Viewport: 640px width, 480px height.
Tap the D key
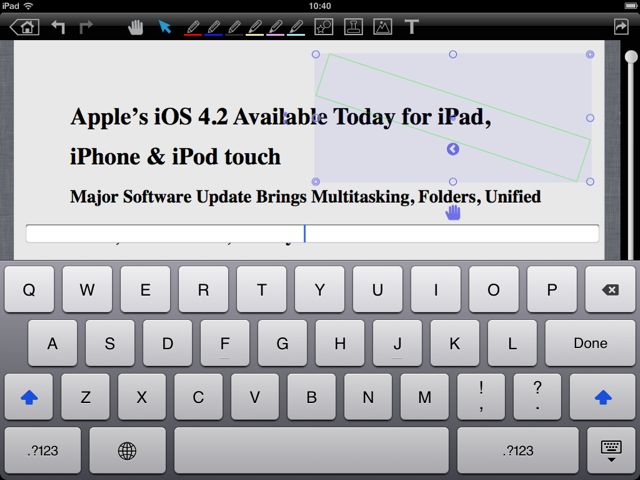(x=167, y=343)
